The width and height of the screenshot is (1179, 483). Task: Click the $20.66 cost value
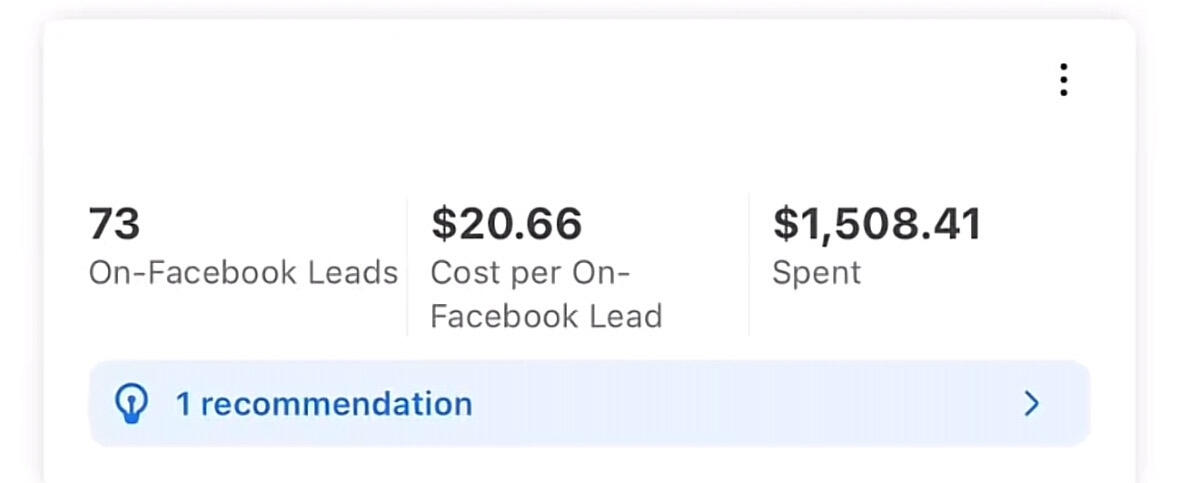click(506, 224)
